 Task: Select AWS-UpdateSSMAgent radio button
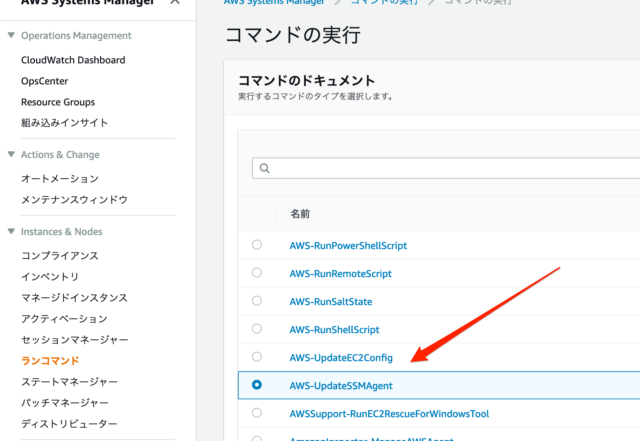point(257,385)
